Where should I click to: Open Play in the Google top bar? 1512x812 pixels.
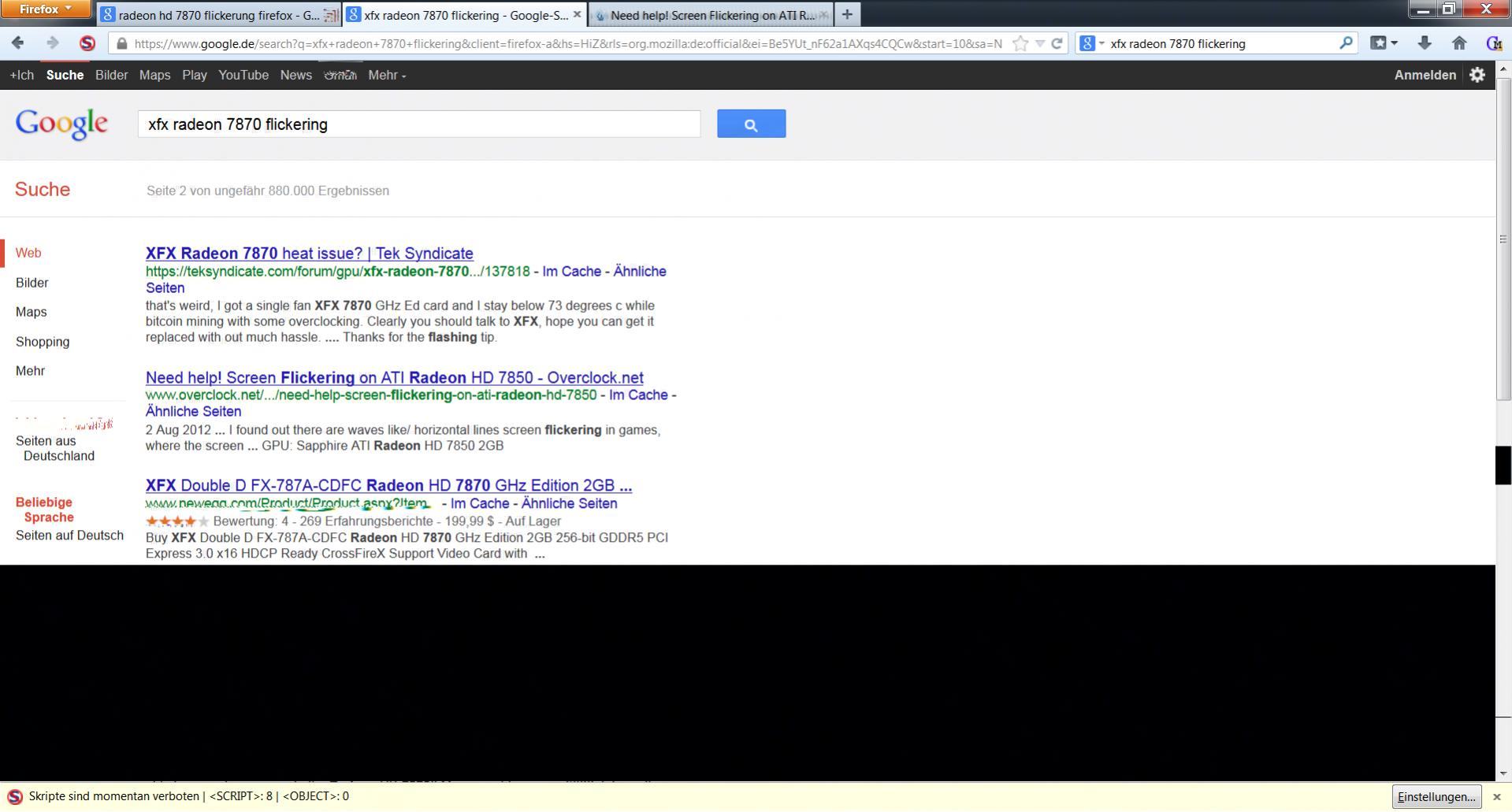pos(195,76)
